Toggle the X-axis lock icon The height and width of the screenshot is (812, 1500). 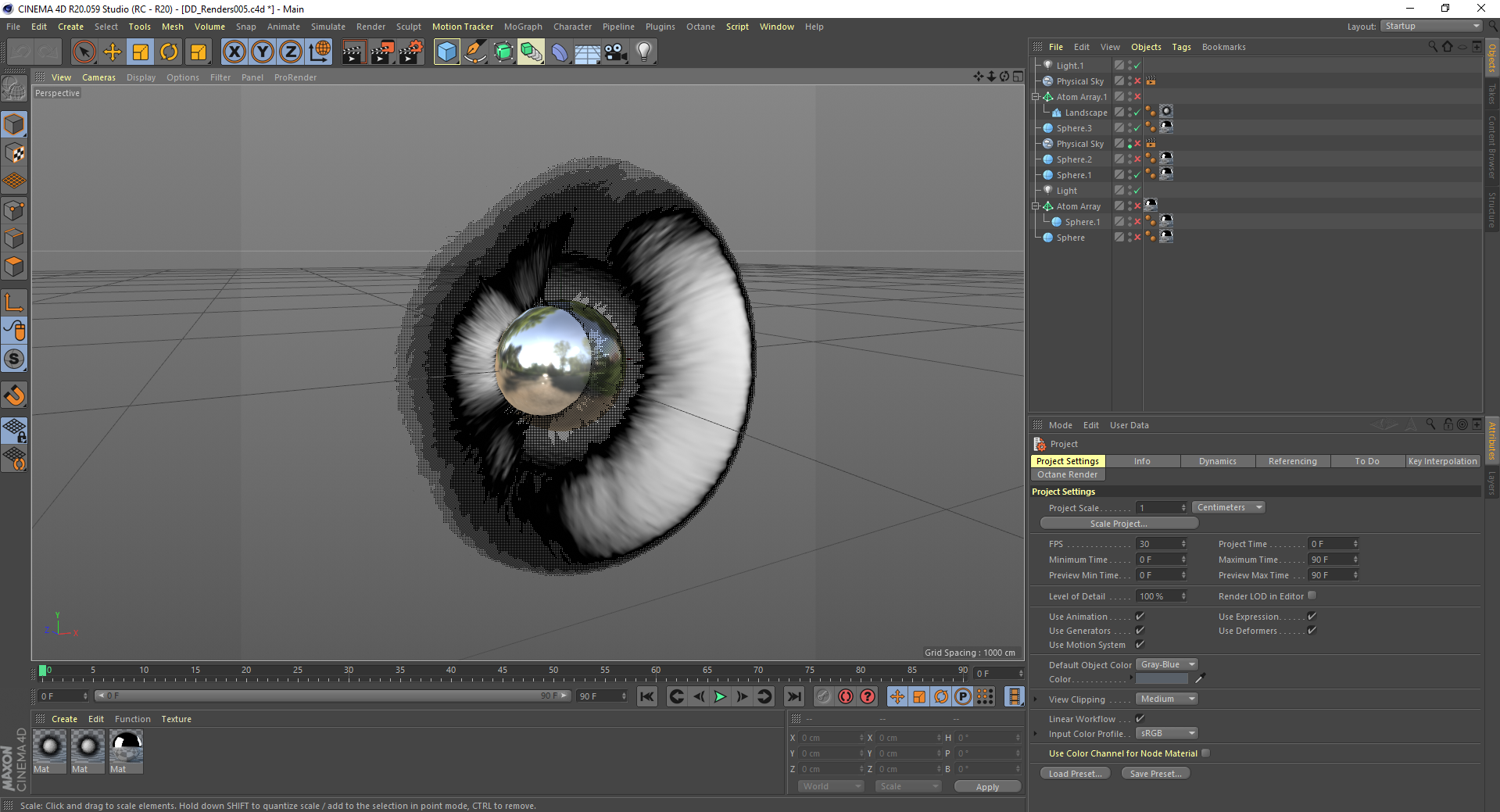[234, 52]
